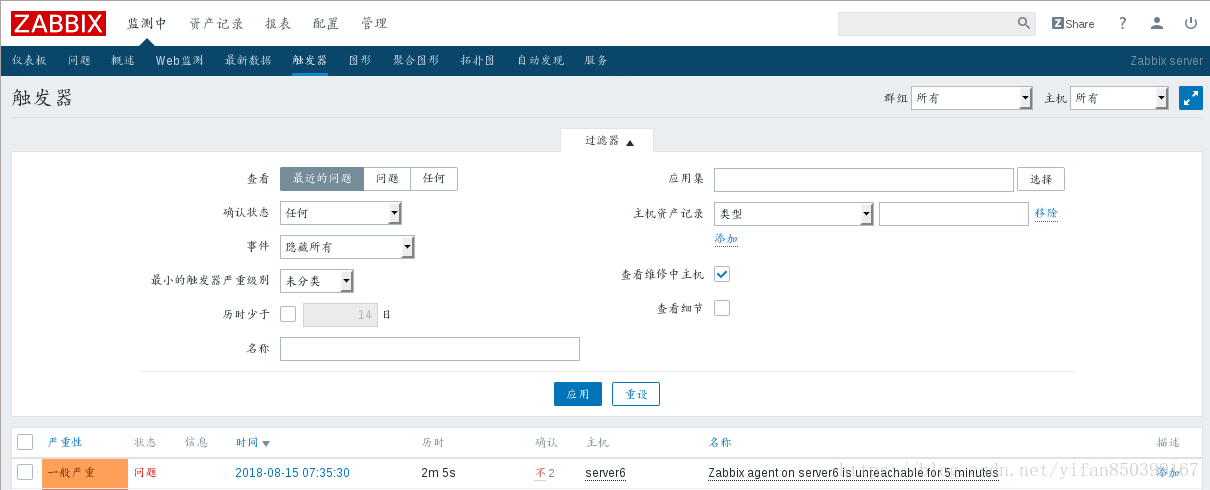Collapse the 过滤器 filter tab
Image resolution: width=1210 pixels, height=490 pixels.
[x=609, y=141]
